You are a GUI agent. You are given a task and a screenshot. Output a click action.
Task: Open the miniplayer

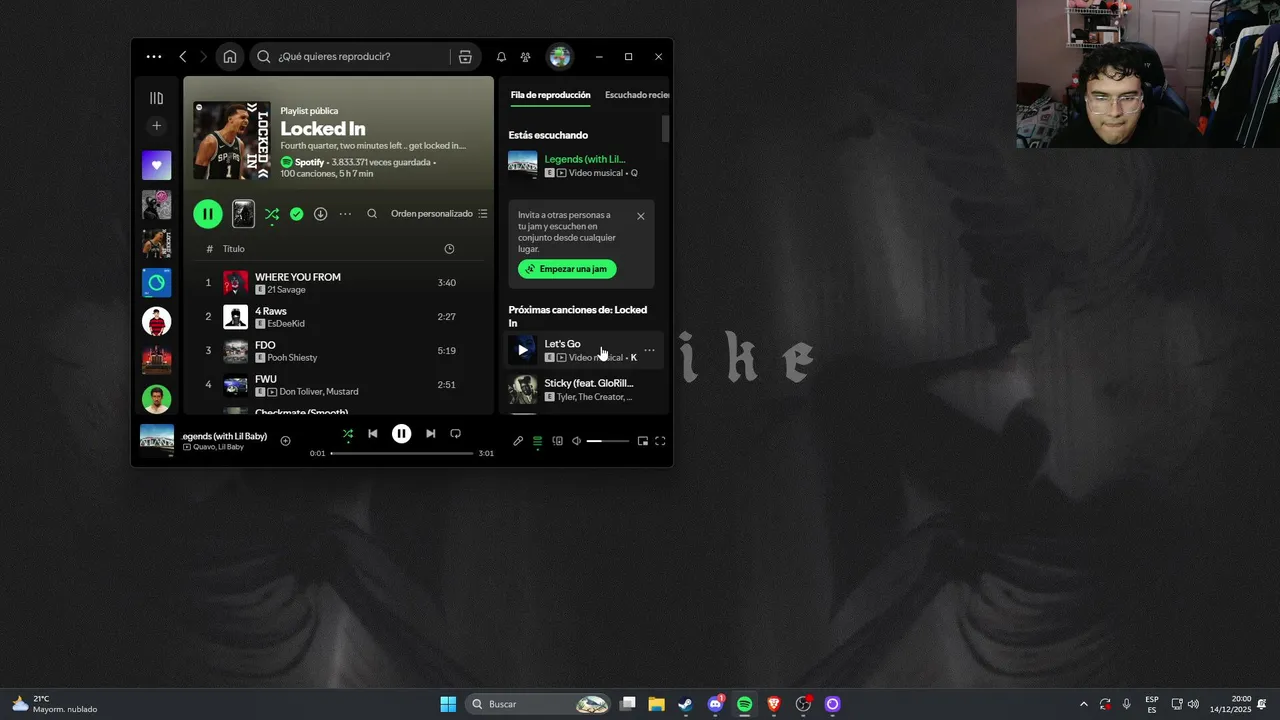[x=643, y=441]
